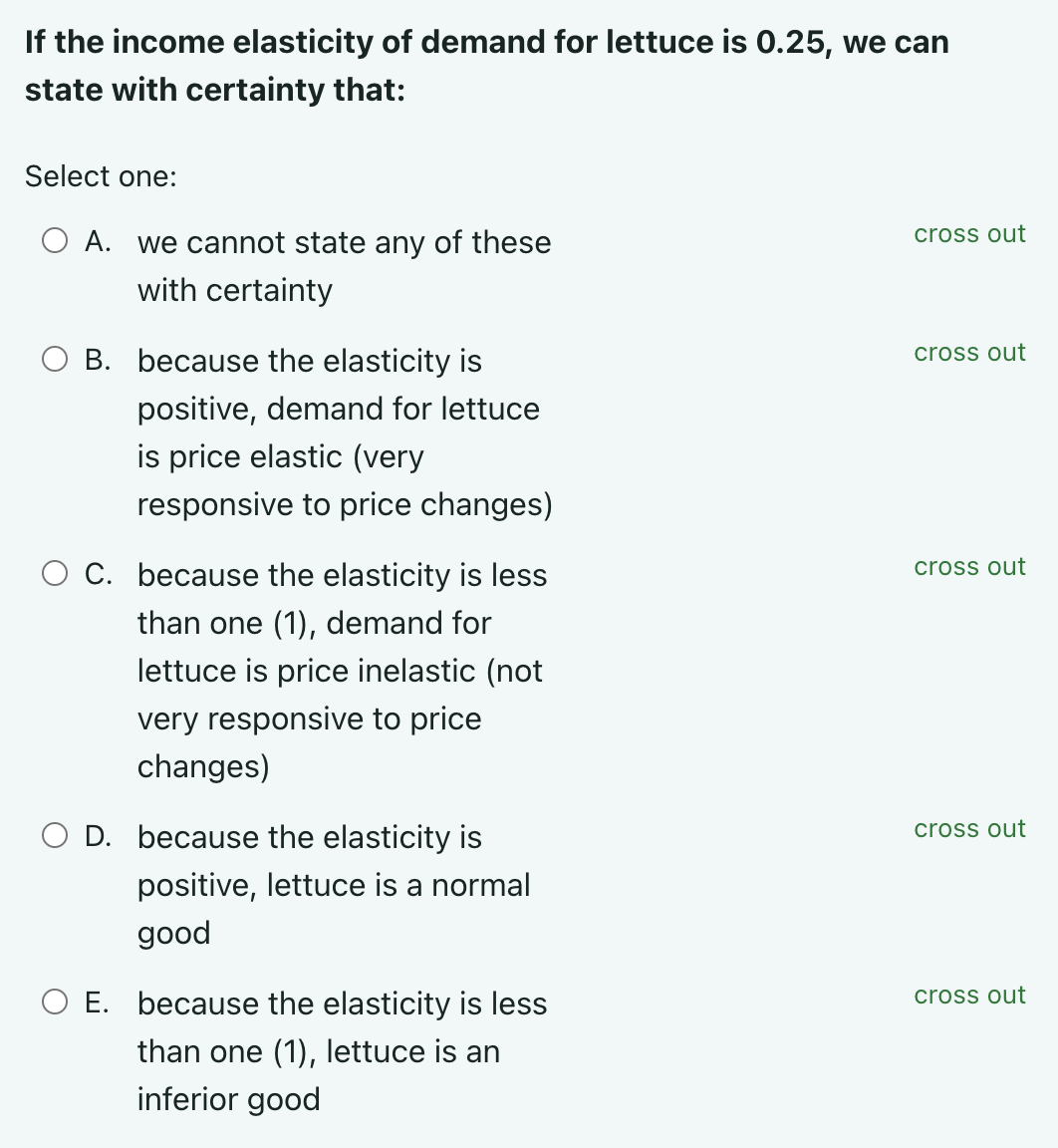Viewport: 1058px width, 1148px height.
Task: Click the normal good answer text
Action: 334,885
